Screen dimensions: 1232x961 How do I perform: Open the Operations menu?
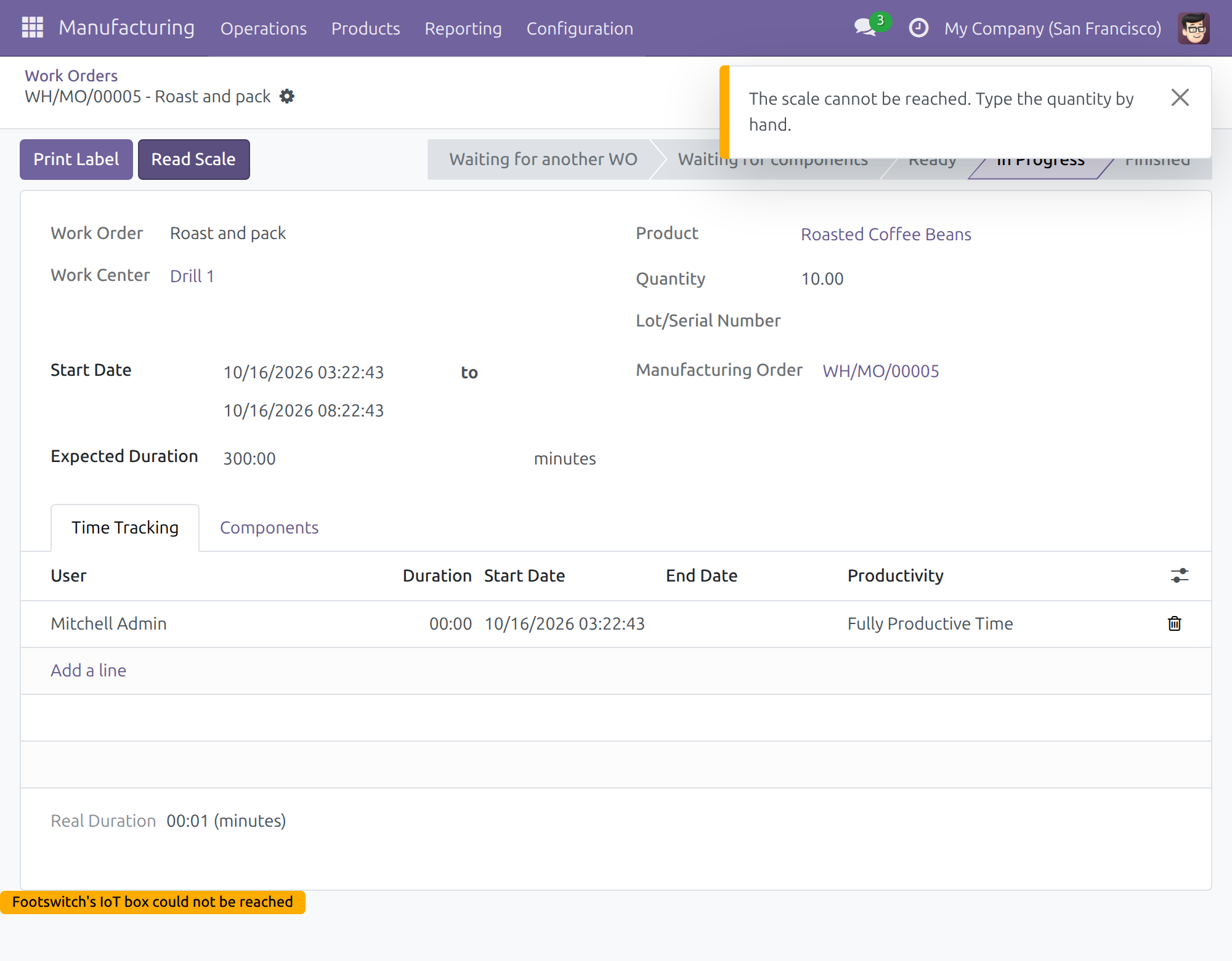[264, 28]
